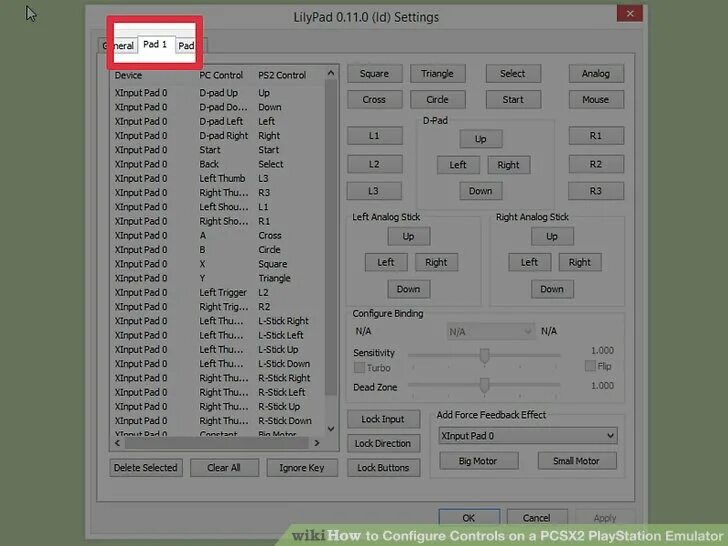Open the XInput Pad 0 force feedback dropdown
The width and height of the screenshot is (728, 546).
coord(528,436)
